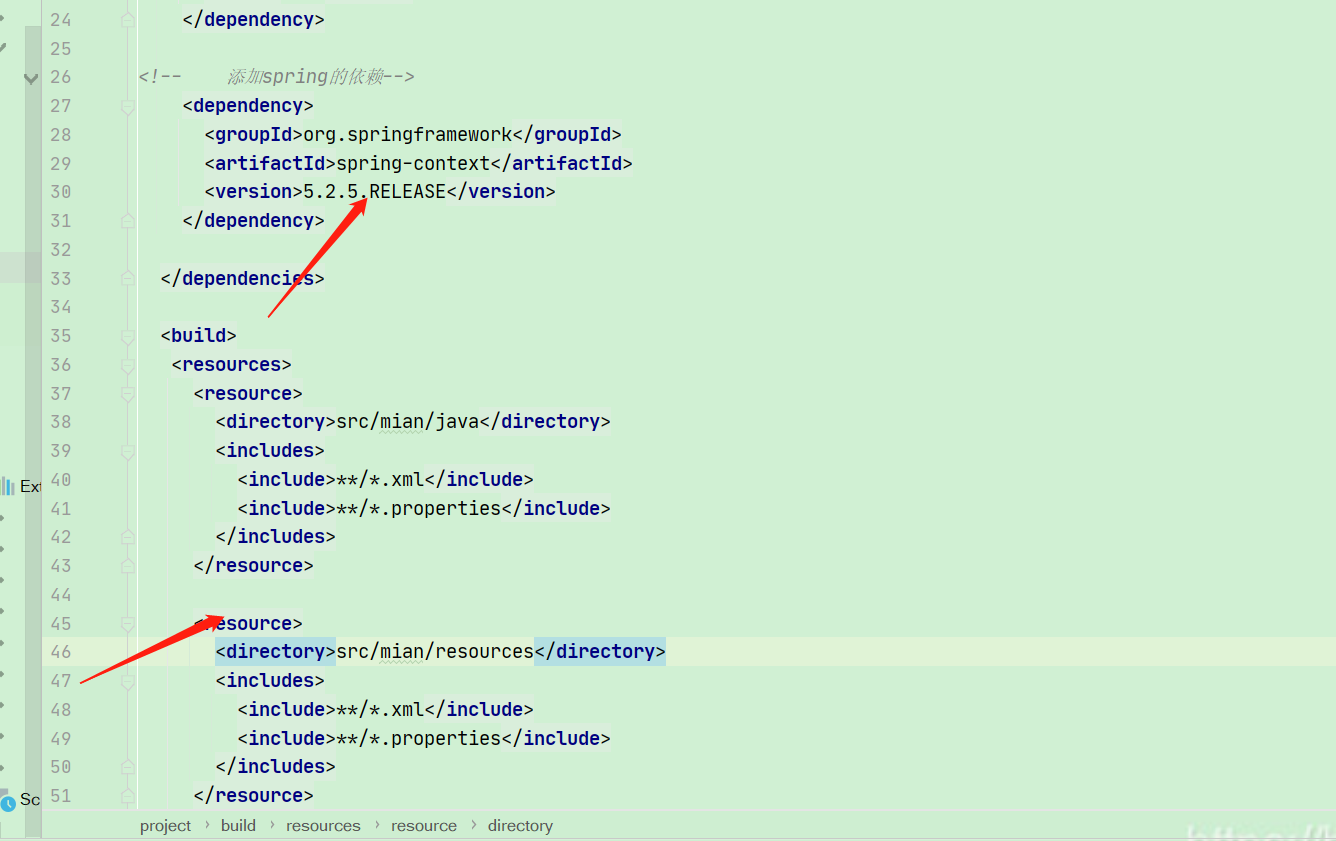Click the project panel vertical scrollbar

(x=33, y=430)
